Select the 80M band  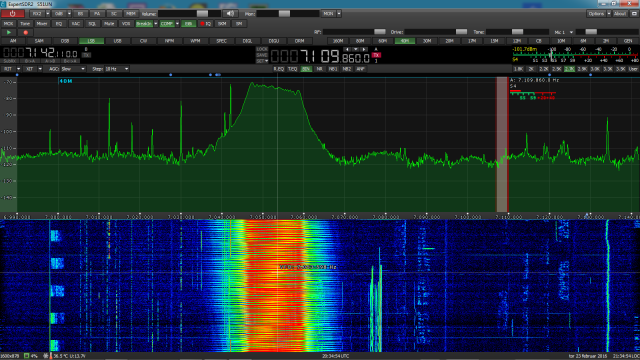coord(360,41)
